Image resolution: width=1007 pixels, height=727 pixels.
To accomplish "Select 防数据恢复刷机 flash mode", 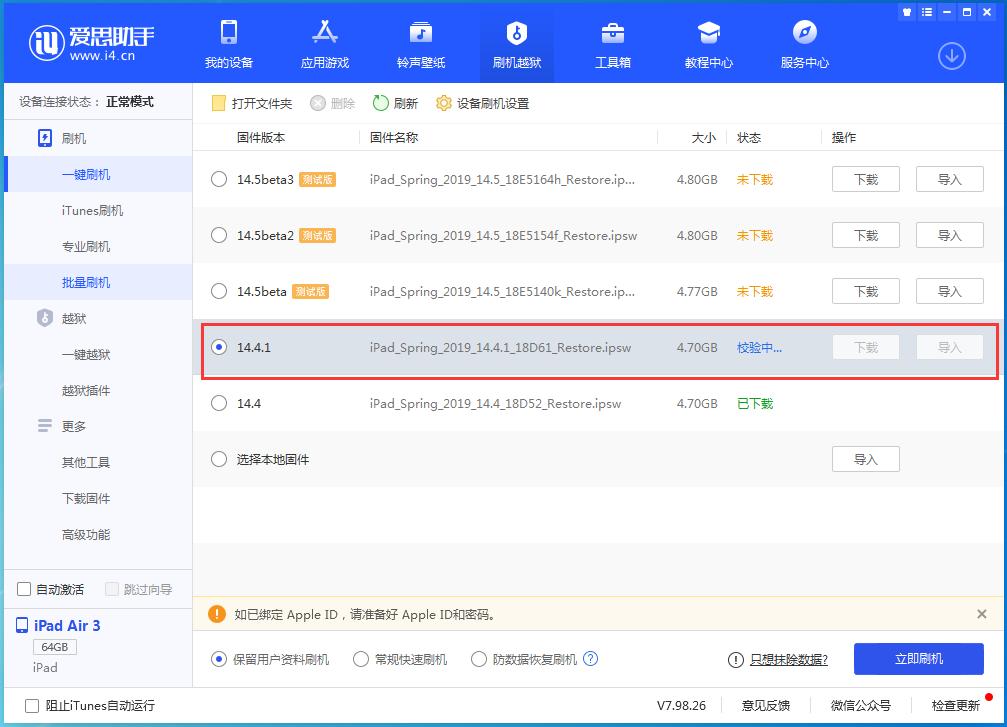I will [x=480, y=659].
